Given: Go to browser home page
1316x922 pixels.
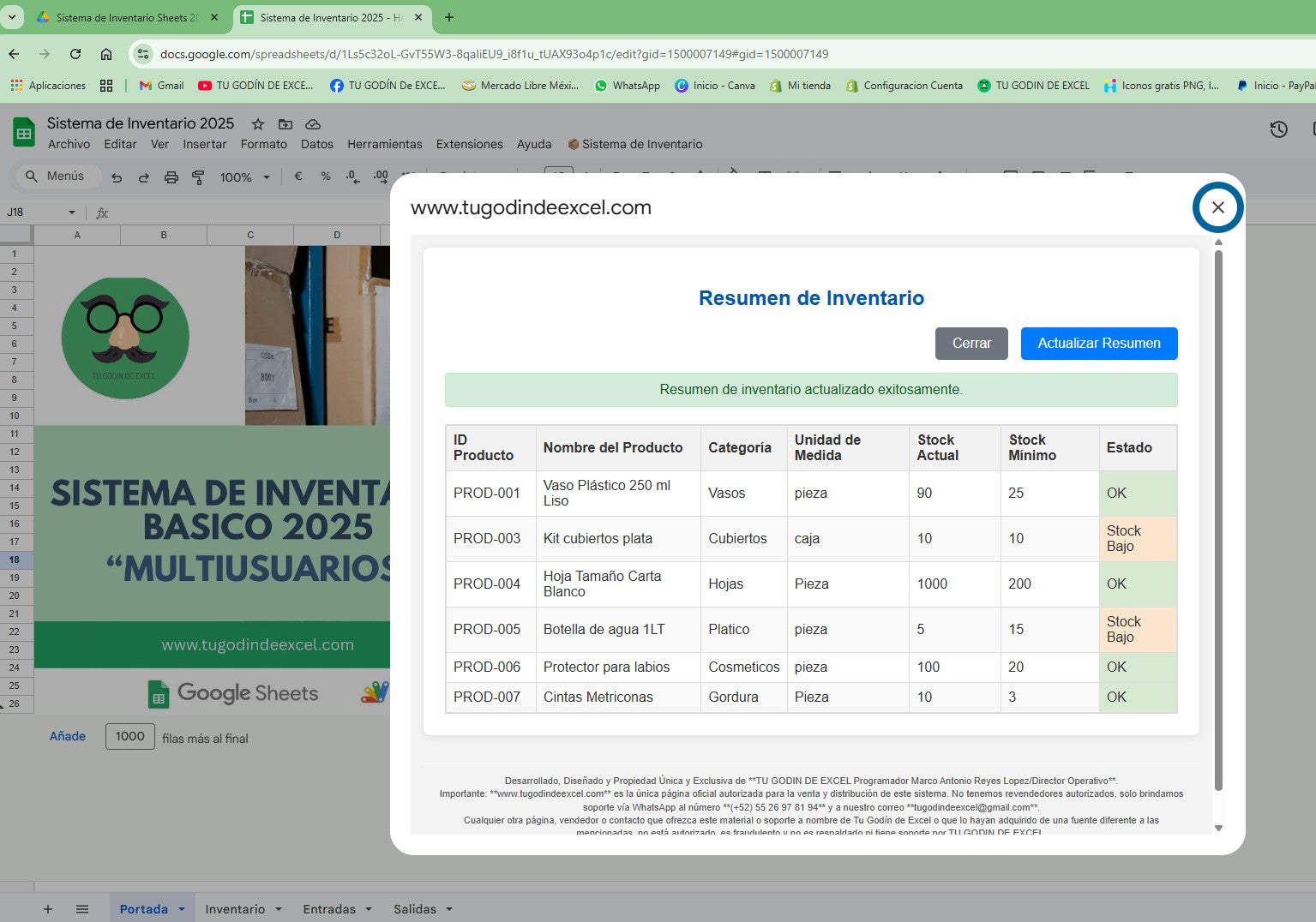Looking at the screenshot, I should pyautogui.click(x=106, y=54).
